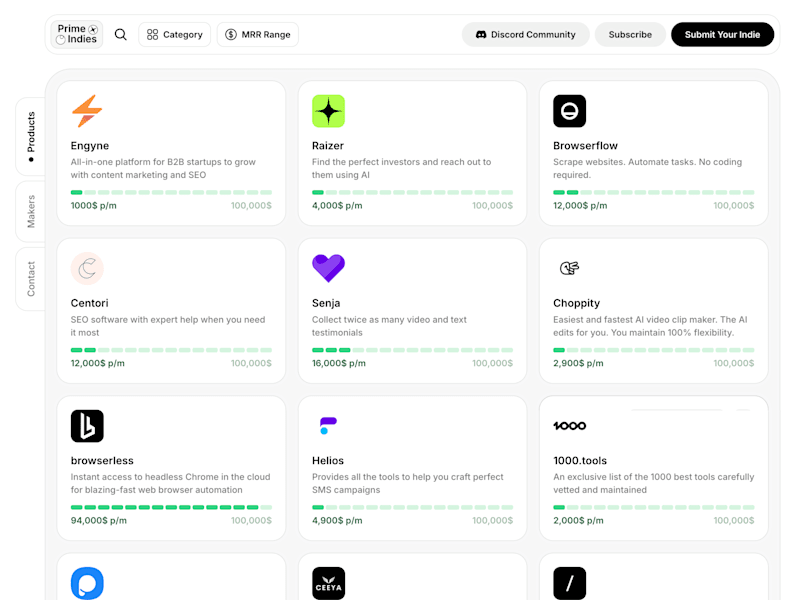The image size is (800, 600).
Task: Join the Discord Community
Action: click(x=526, y=34)
